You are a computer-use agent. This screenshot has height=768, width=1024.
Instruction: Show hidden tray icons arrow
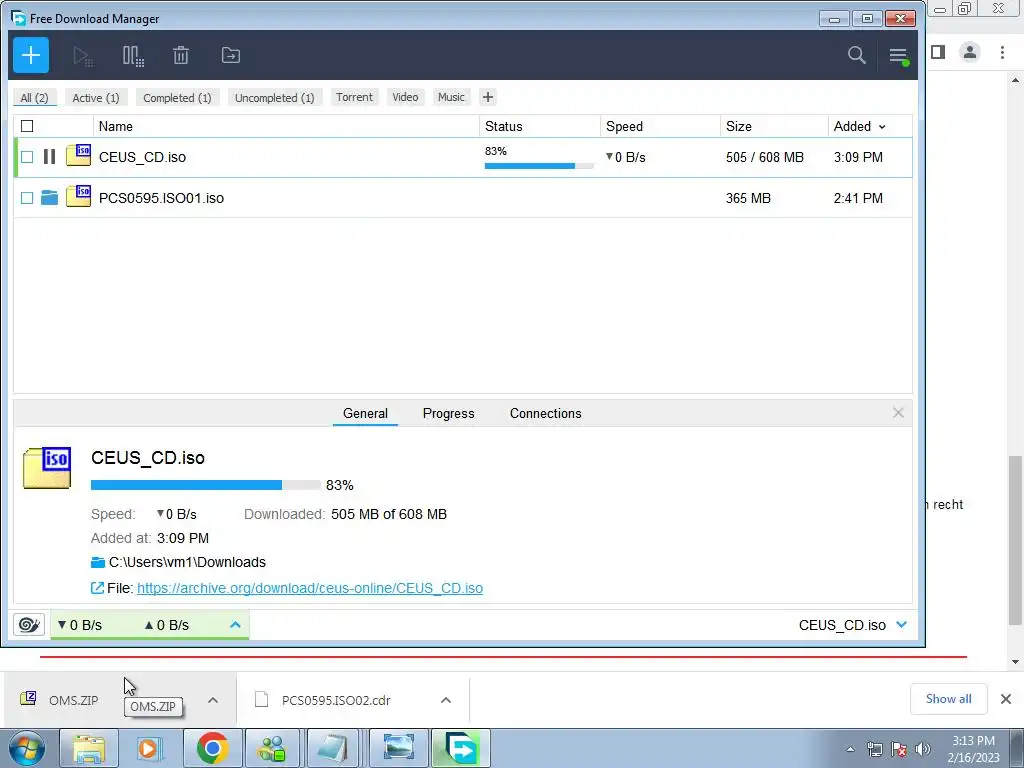click(850, 749)
